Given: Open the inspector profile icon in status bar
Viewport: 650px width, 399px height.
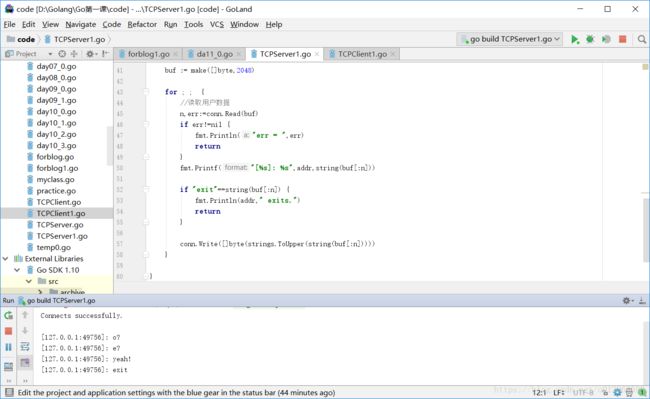Looking at the screenshot, I should [x=629, y=392].
